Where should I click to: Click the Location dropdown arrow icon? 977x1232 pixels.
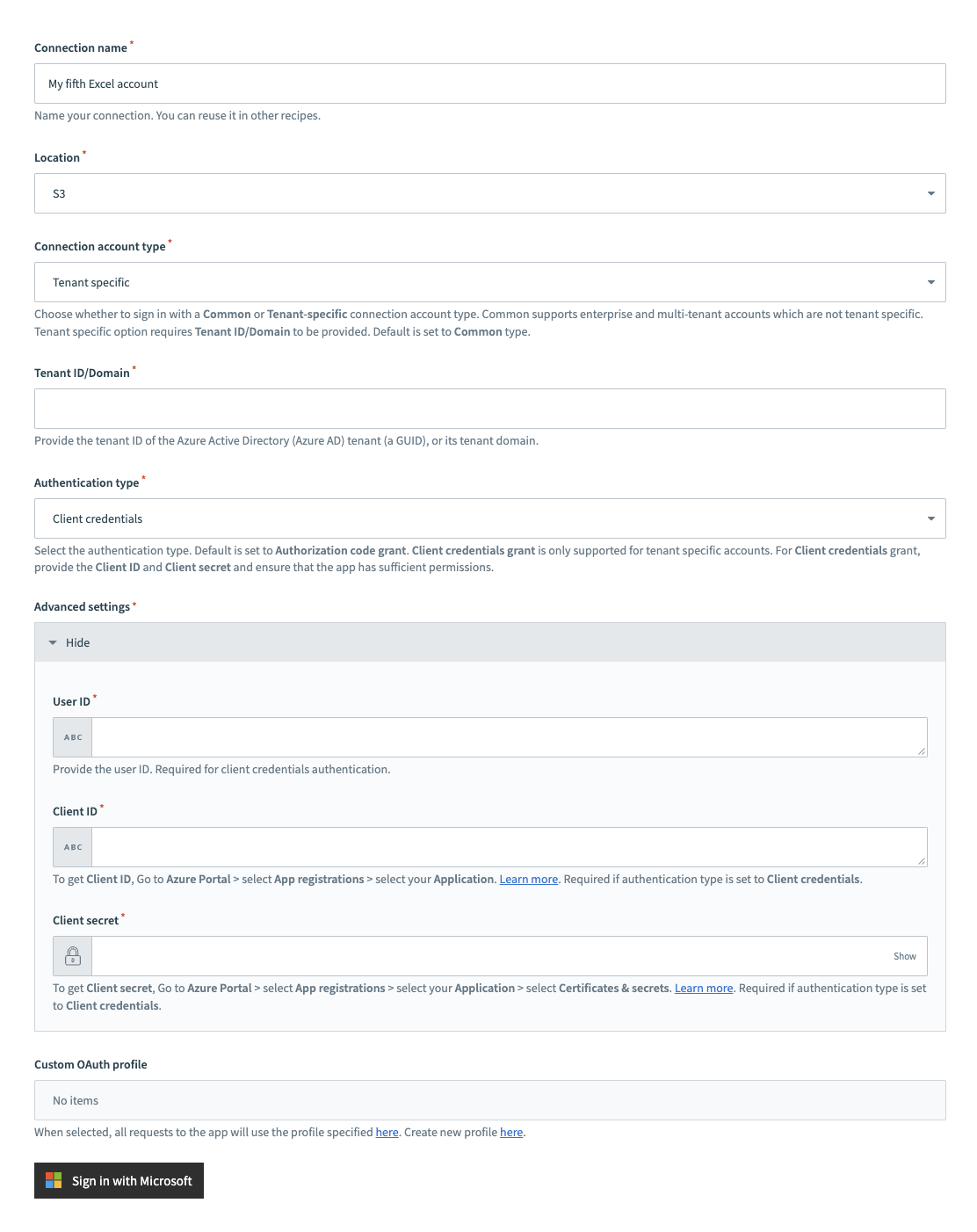click(x=932, y=192)
